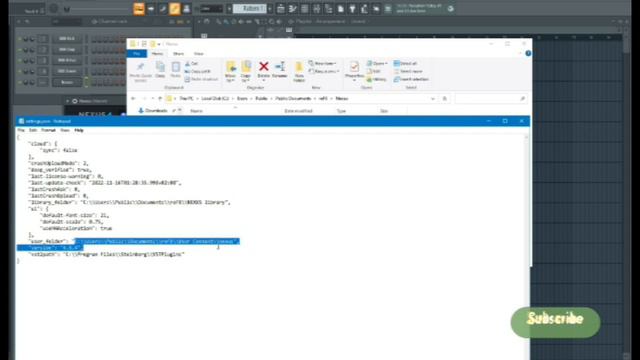
Task: Click the Rename icon in Explorer ribbon
Action: coord(280,67)
